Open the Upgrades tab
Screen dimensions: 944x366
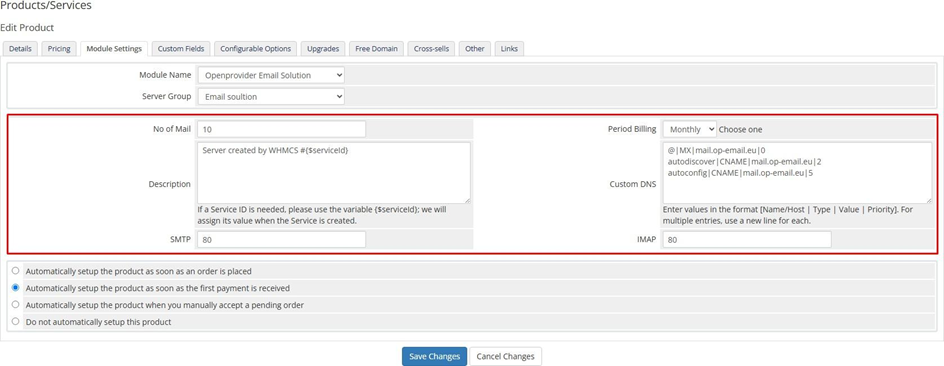(323, 49)
